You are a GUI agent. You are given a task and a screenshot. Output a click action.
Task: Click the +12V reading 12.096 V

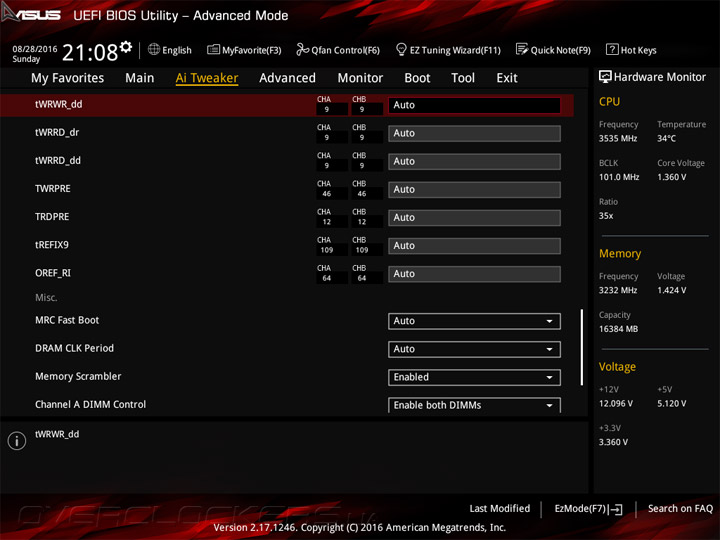click(x=616, y=403)
